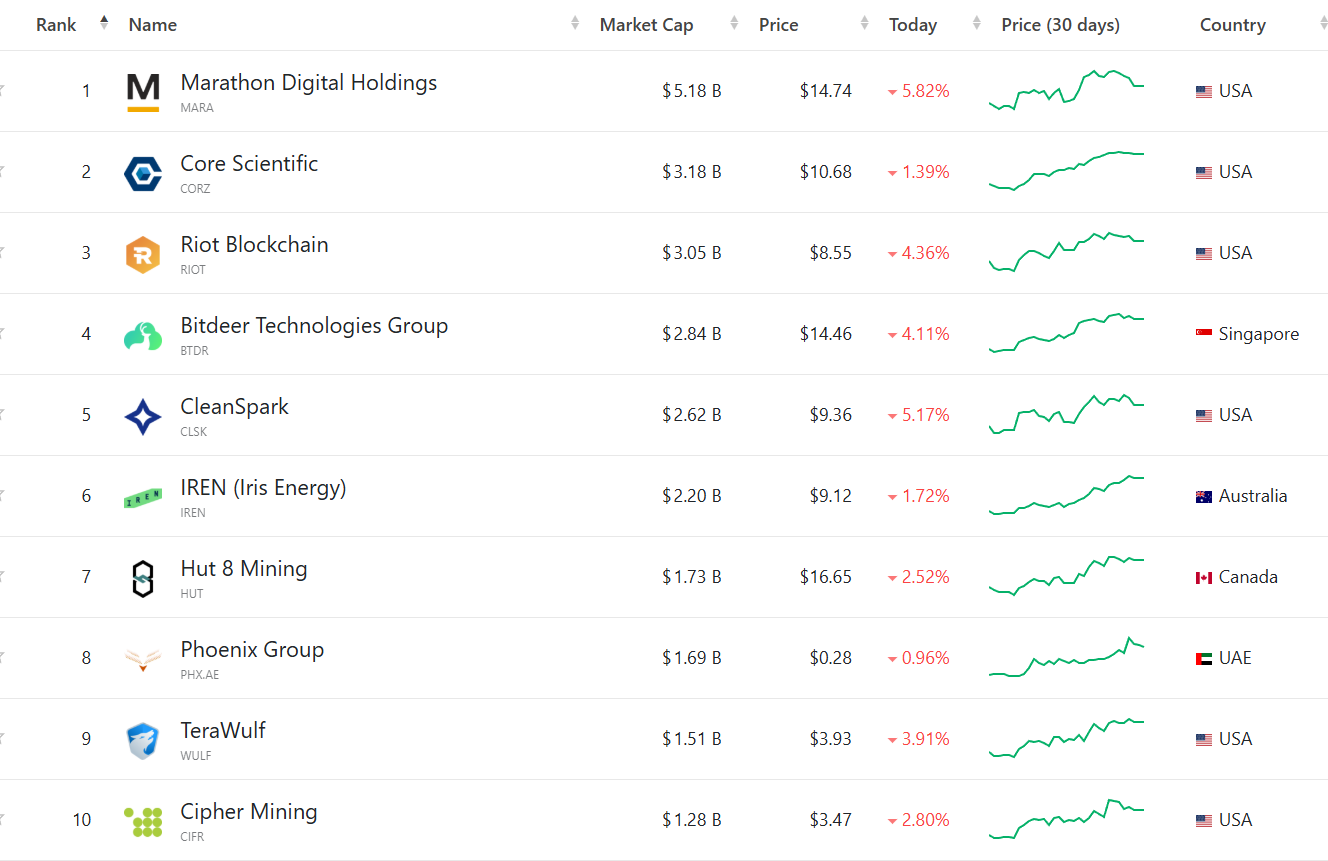This screenshot has height=861, width=1328.
Task: Sort by Today column arrows
Action: pos(977,24)
